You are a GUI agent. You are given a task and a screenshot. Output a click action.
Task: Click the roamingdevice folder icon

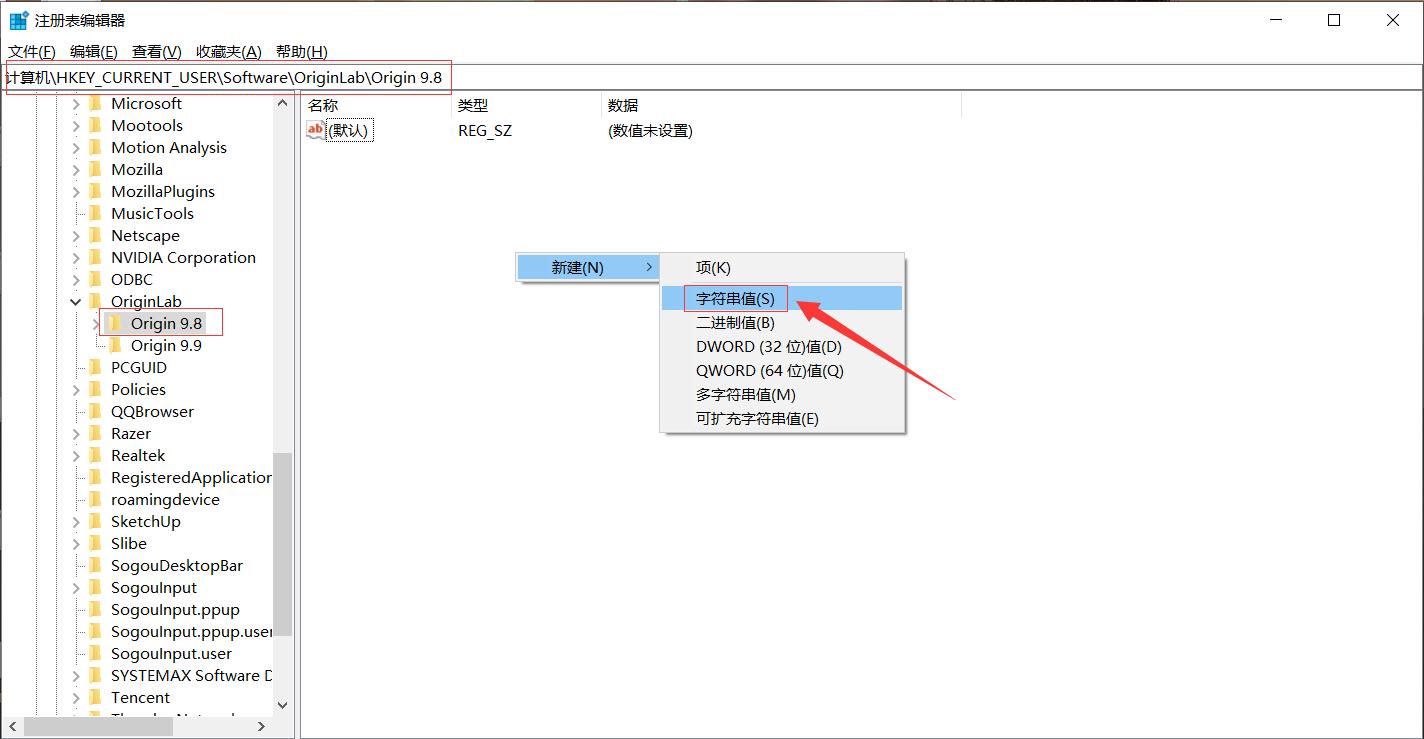click(x=96, y=500)
